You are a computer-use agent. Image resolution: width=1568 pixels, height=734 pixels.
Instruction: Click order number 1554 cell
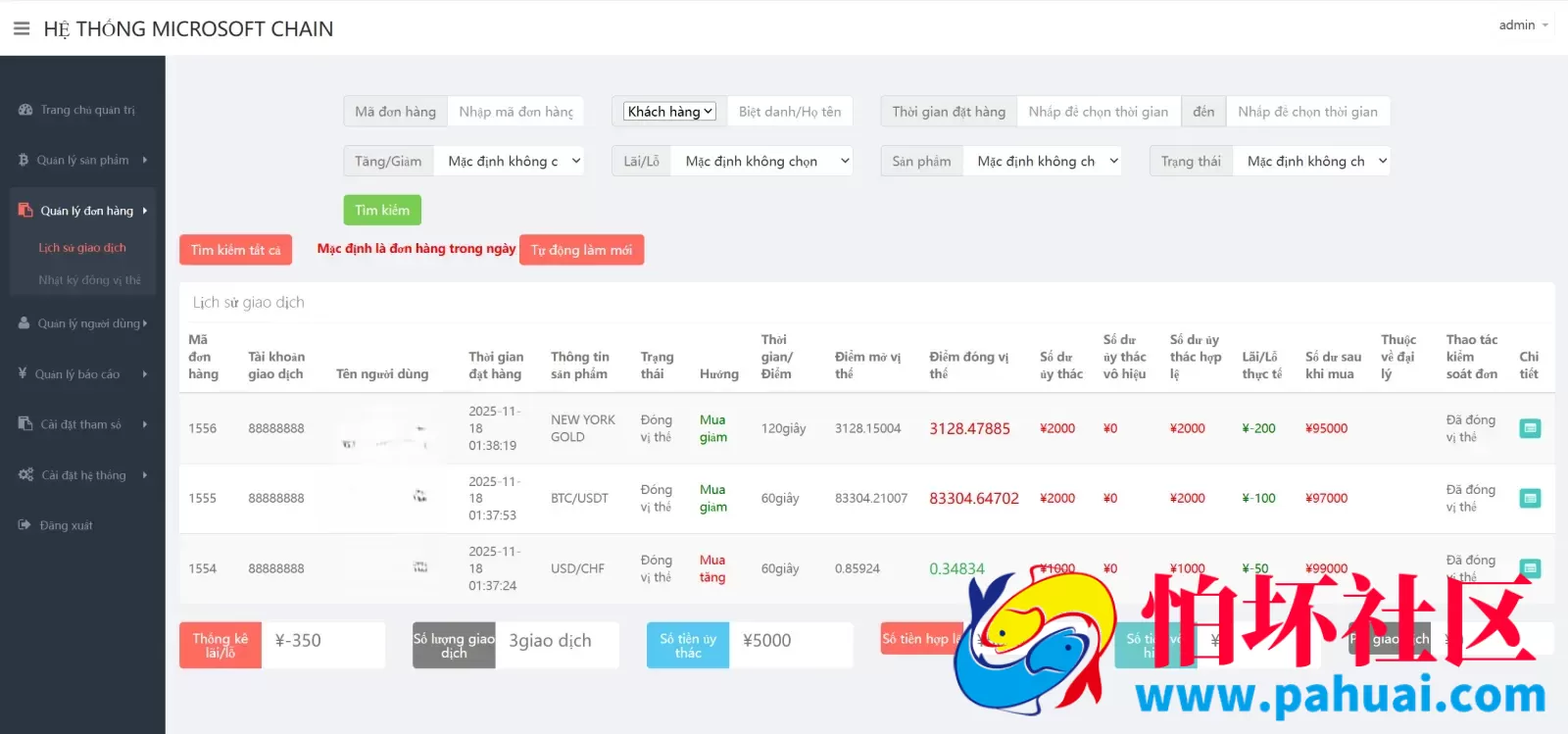203,568
